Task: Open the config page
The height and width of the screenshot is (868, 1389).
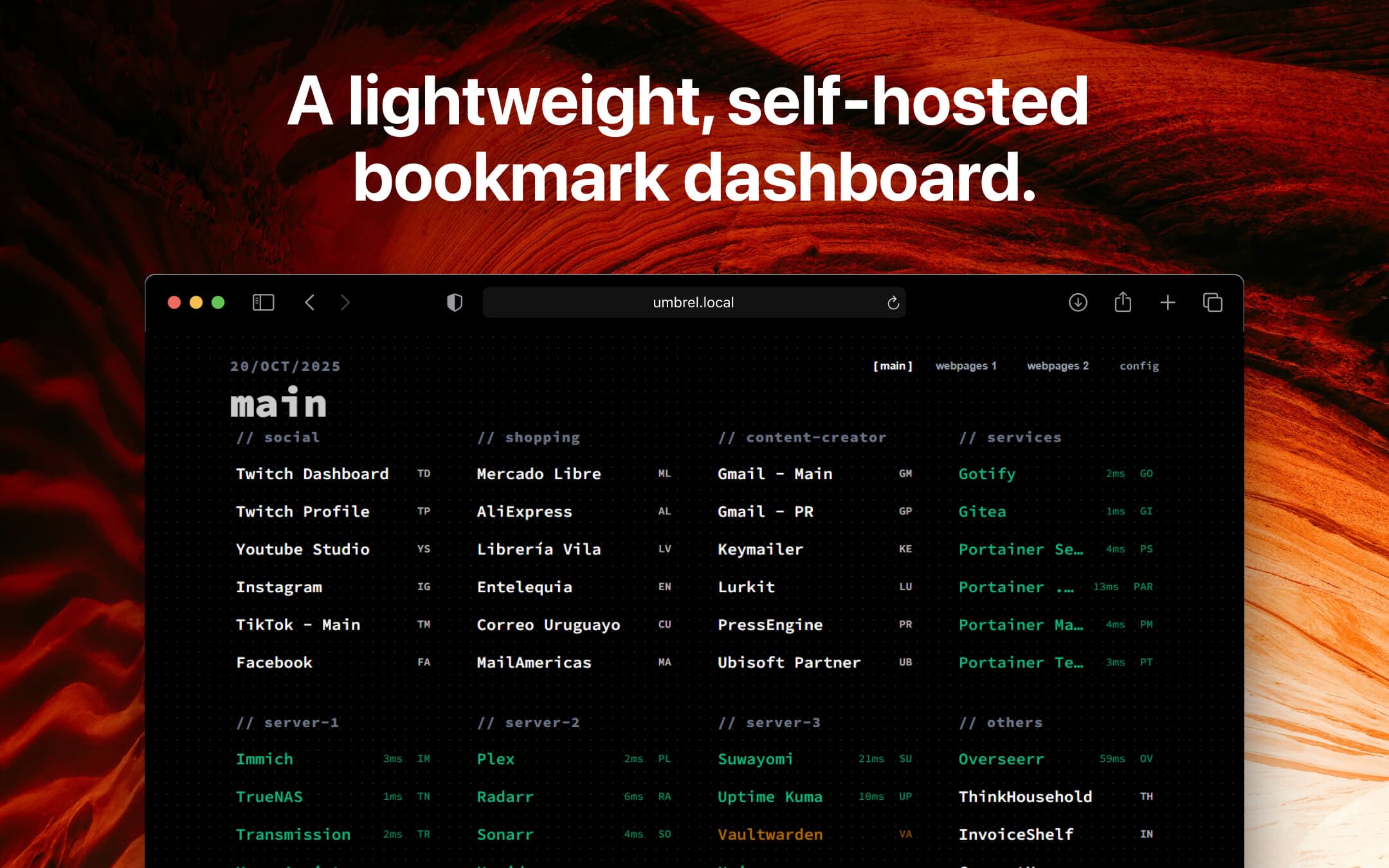Action: point(1140,365)
